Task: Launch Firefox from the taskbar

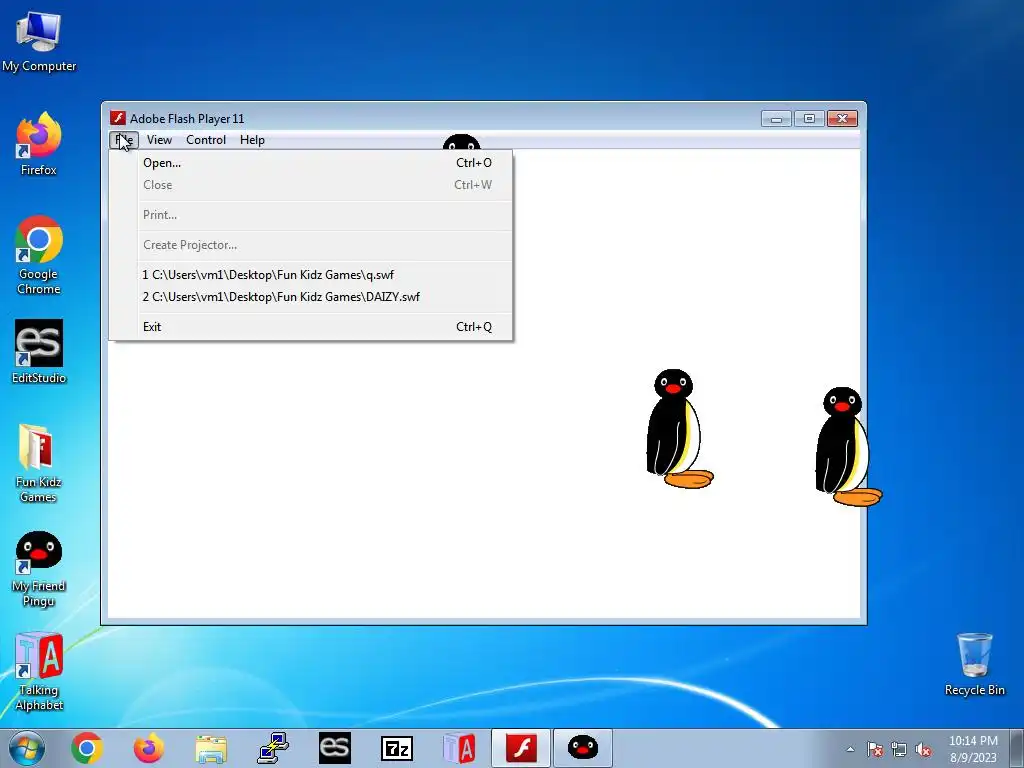Action: click(x=149, y=748)
